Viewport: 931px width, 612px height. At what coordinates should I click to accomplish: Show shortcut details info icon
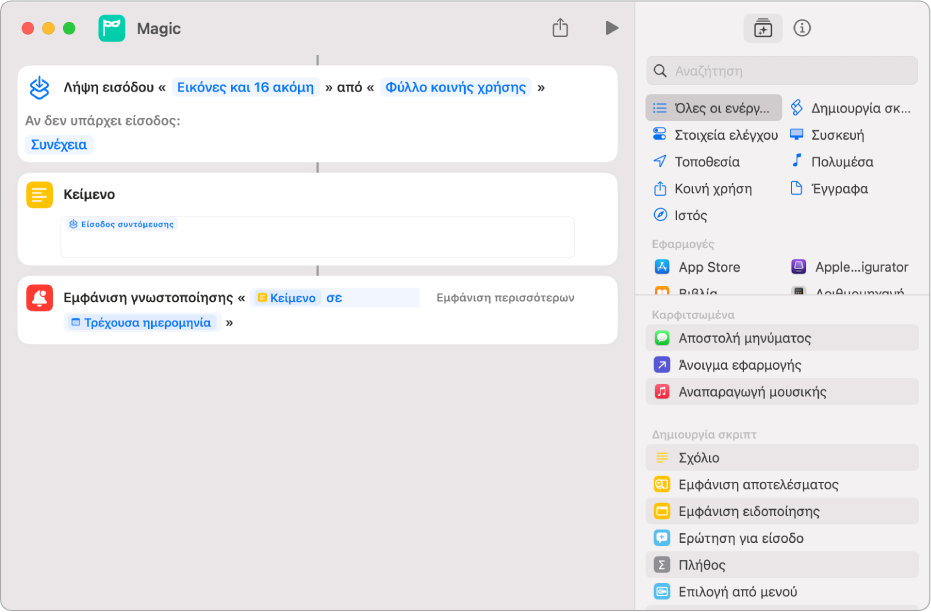(802, 28)
